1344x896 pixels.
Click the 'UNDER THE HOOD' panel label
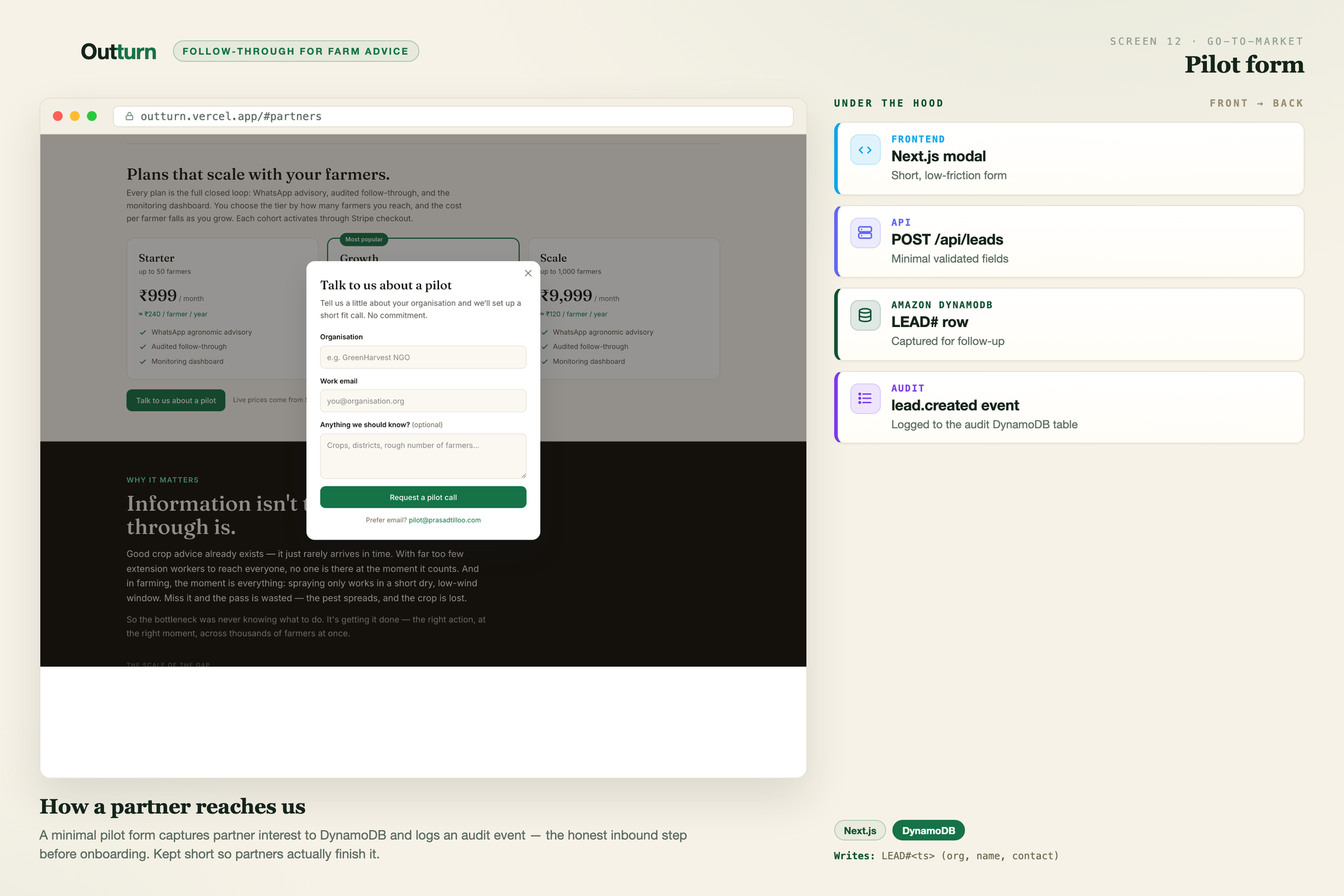(x=888, y=103)
